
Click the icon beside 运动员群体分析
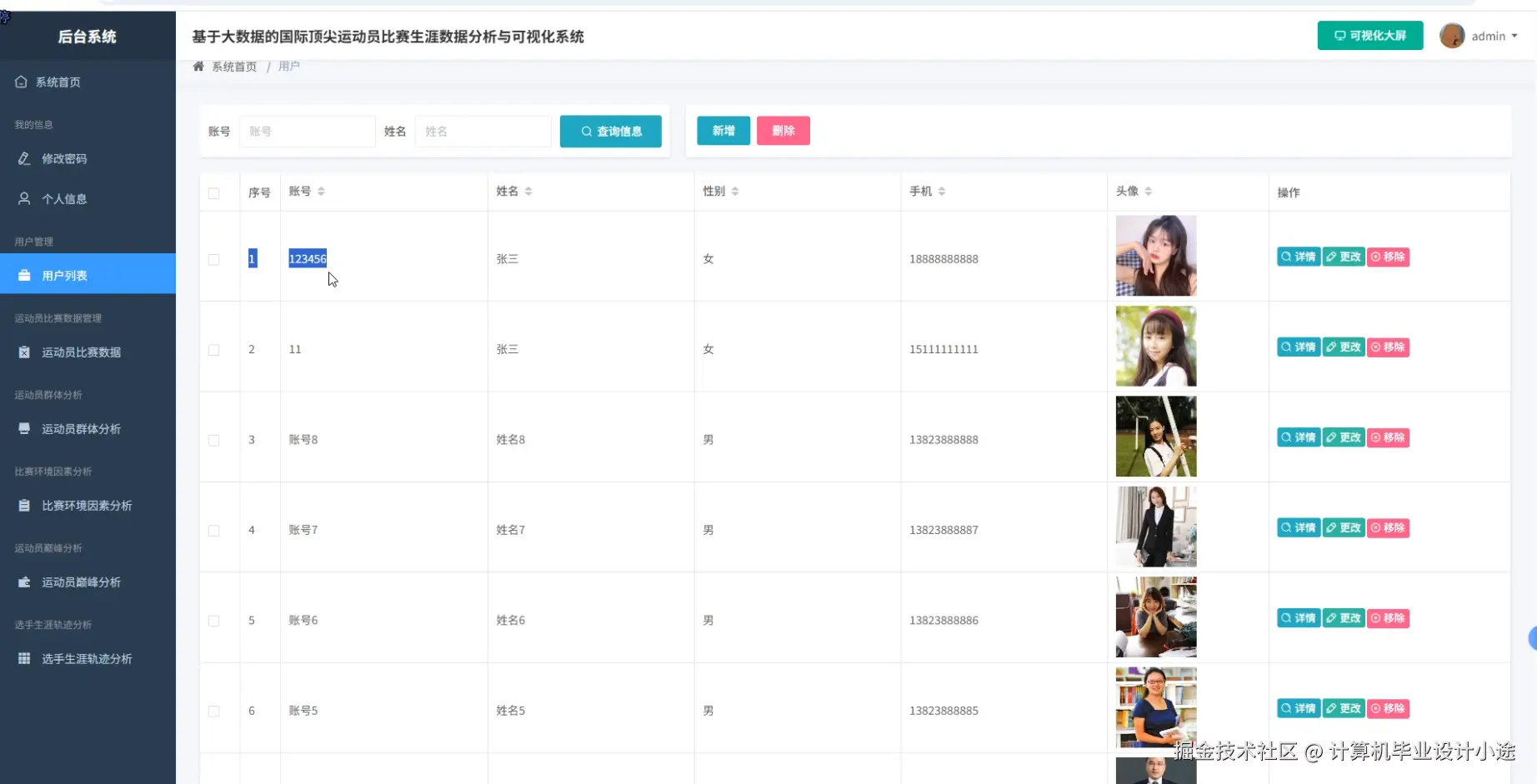pos(24,428)
